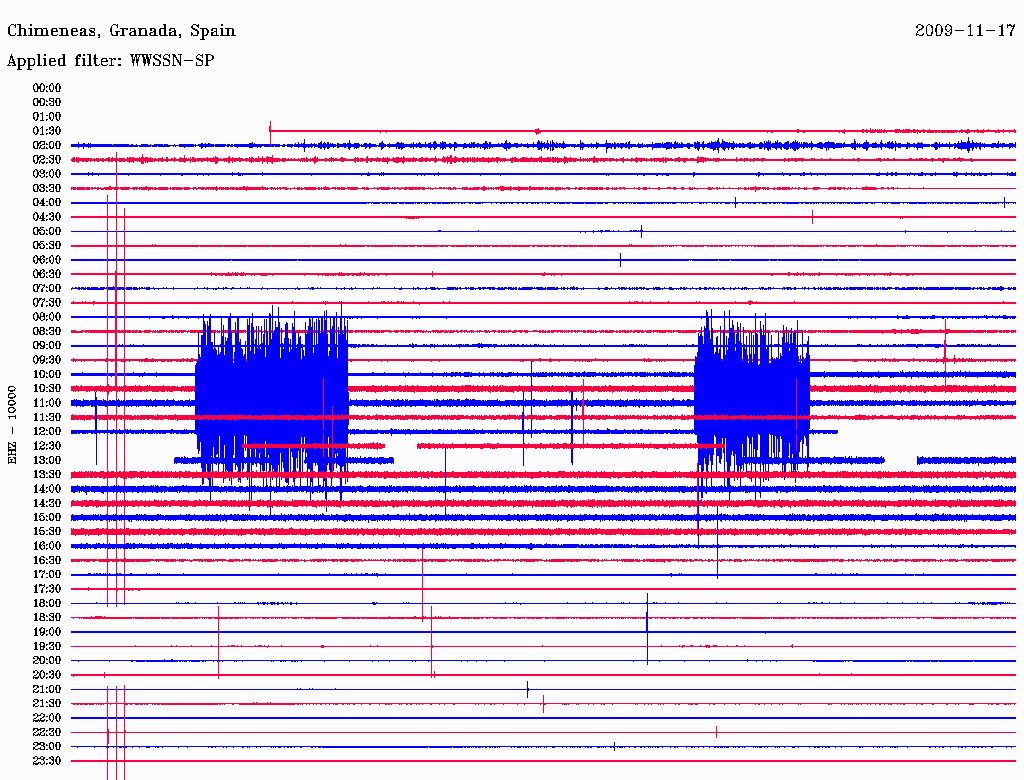Select the 20:00 time label

click(47, 660)
